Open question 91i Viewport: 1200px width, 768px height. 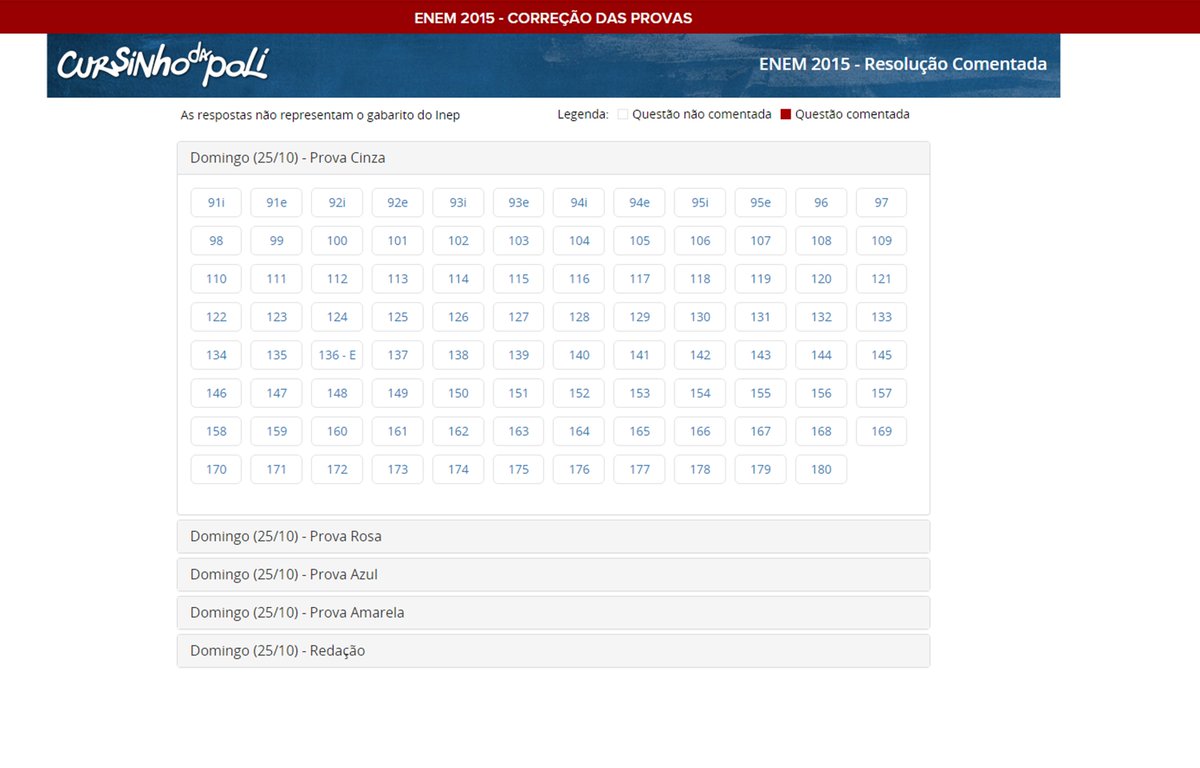pos(216,202)
